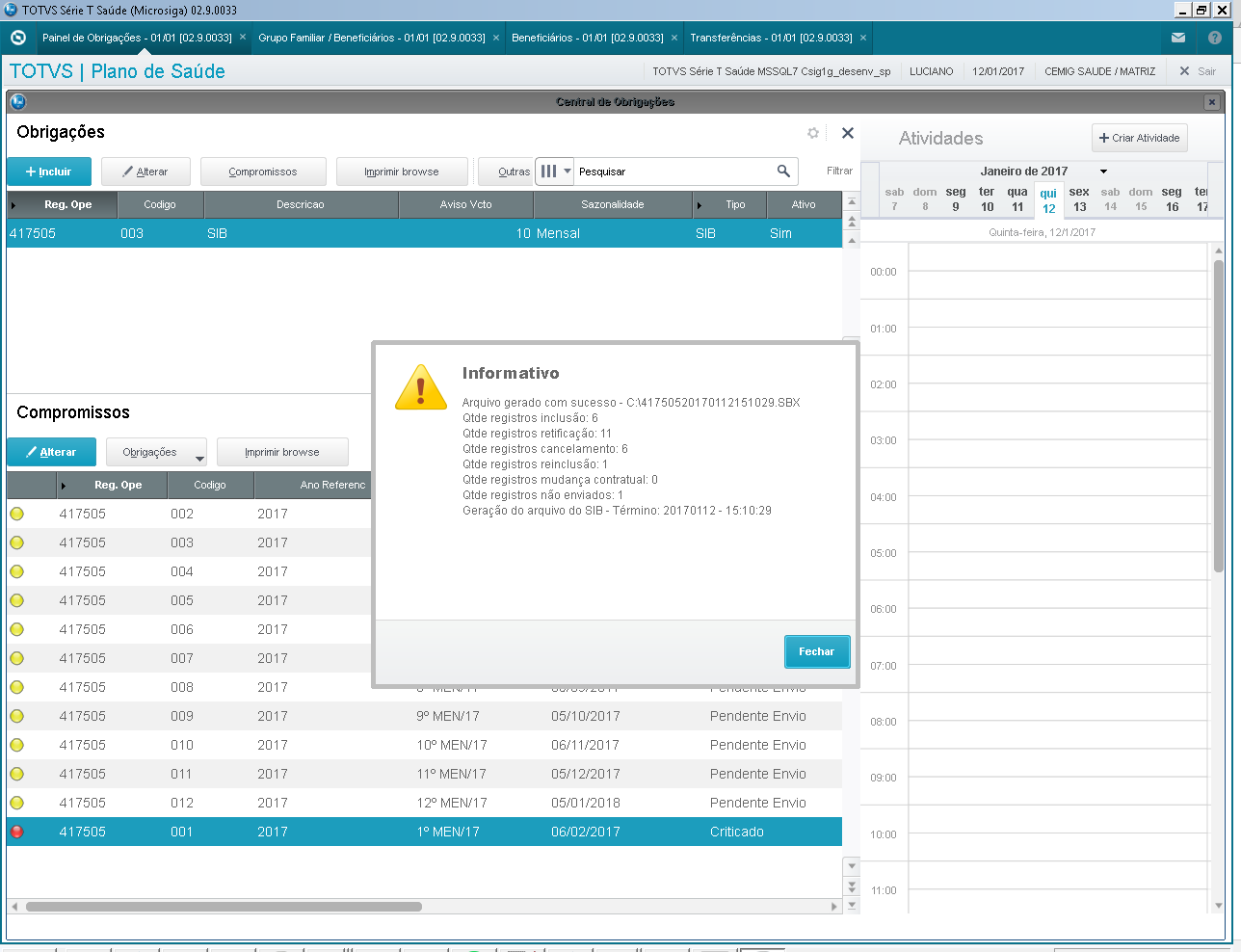Expand the Janeiro de 2017 month dropdown
Screen dimensions: 1241x952
1103,172
